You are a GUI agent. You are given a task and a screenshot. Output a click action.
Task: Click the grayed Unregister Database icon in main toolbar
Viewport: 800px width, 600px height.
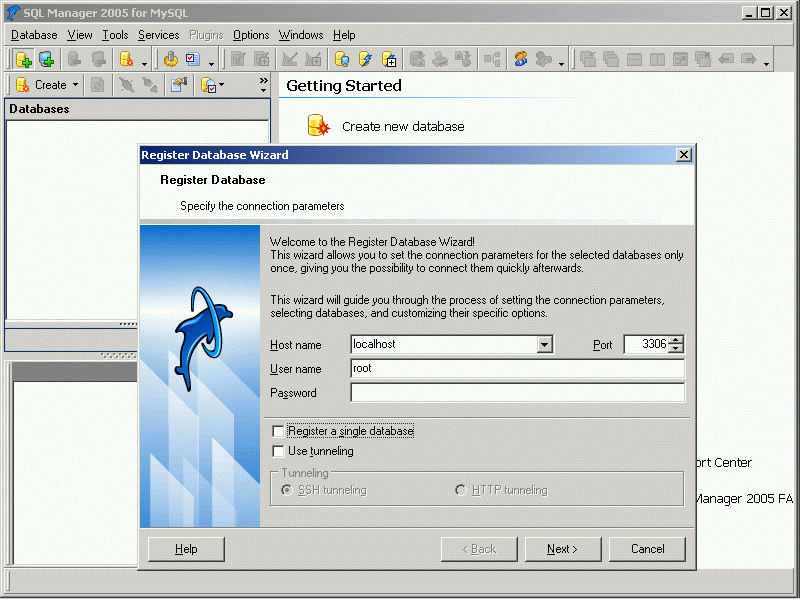pos(74,59)
